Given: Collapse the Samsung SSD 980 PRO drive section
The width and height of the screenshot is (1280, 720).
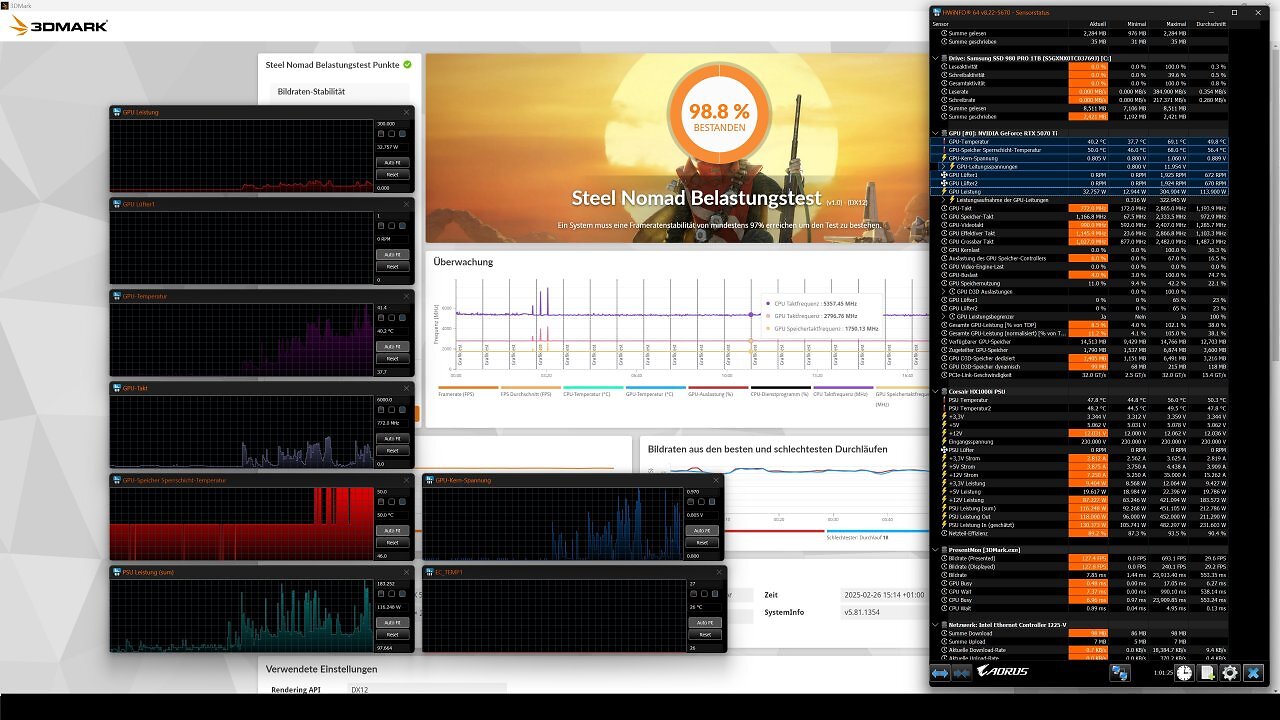Looking at the screenshot, I should coord(936,58).
